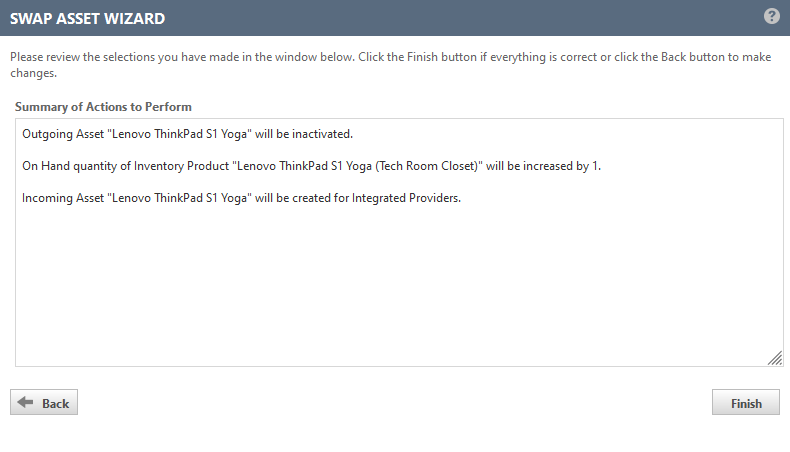Click the On Hand quantity line

point(311,166)
